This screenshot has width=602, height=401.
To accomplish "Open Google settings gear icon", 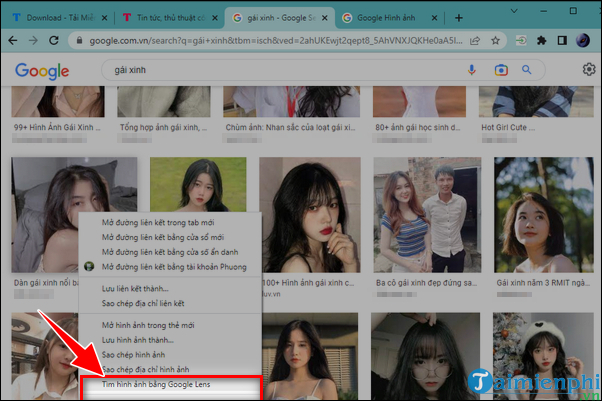I will pyautogui.click(x=589, y=70).
